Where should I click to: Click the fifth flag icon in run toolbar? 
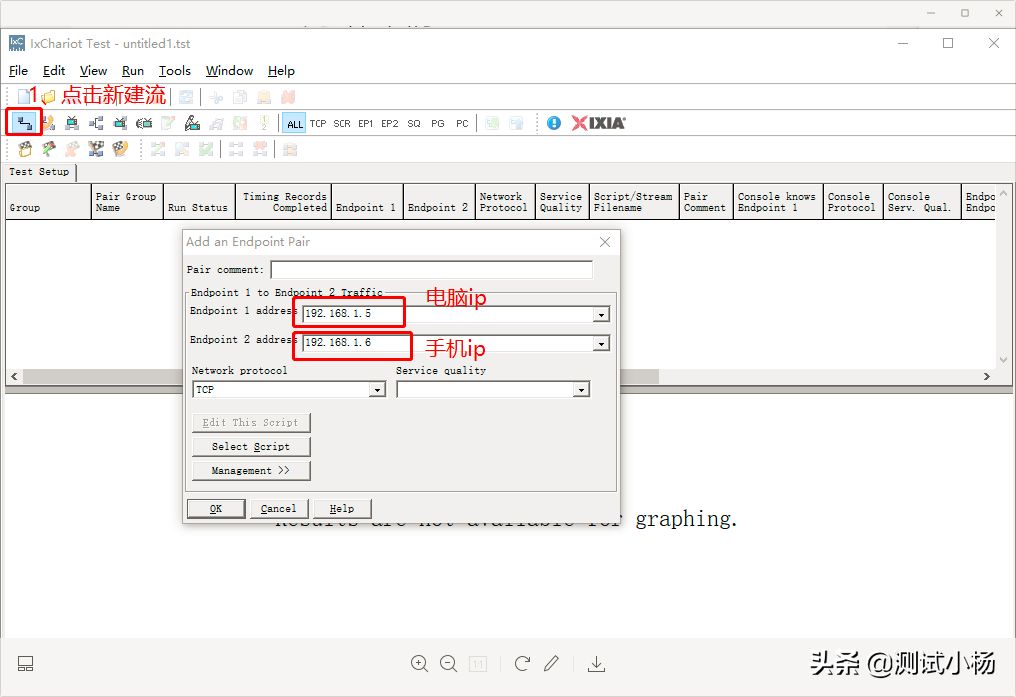coord(120,149)
